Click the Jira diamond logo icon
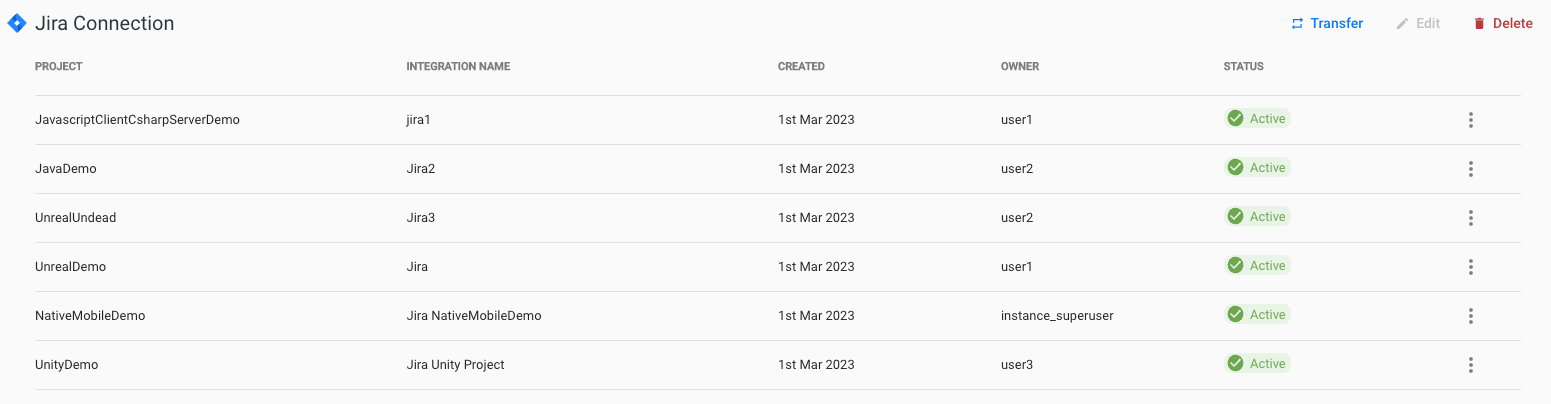The image size is (1551, 404). (x=17, y=23)
